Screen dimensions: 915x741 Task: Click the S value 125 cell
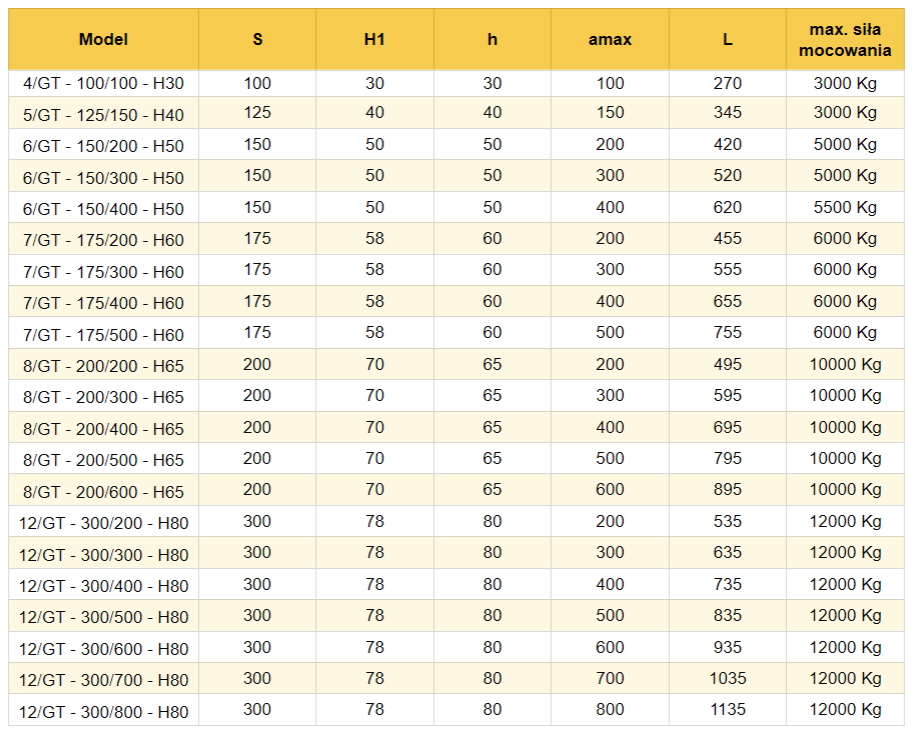258,113
